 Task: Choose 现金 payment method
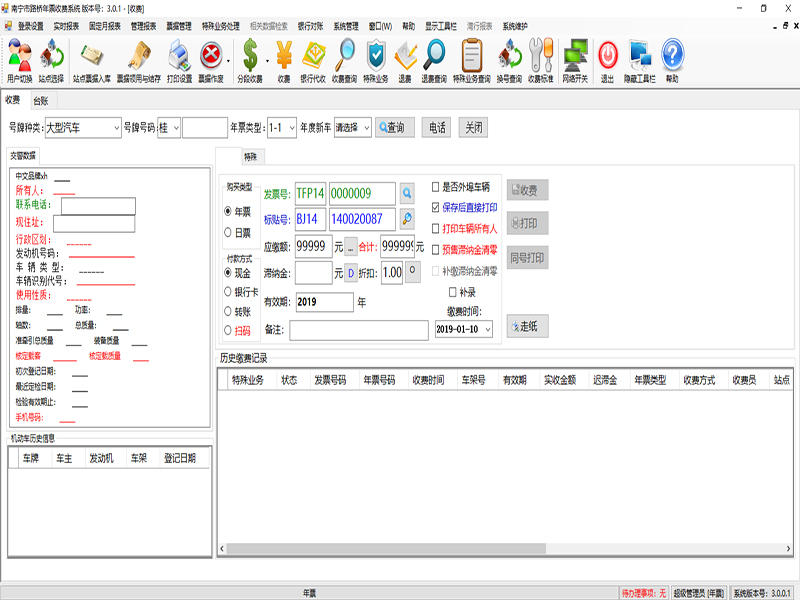click(228, 273)
